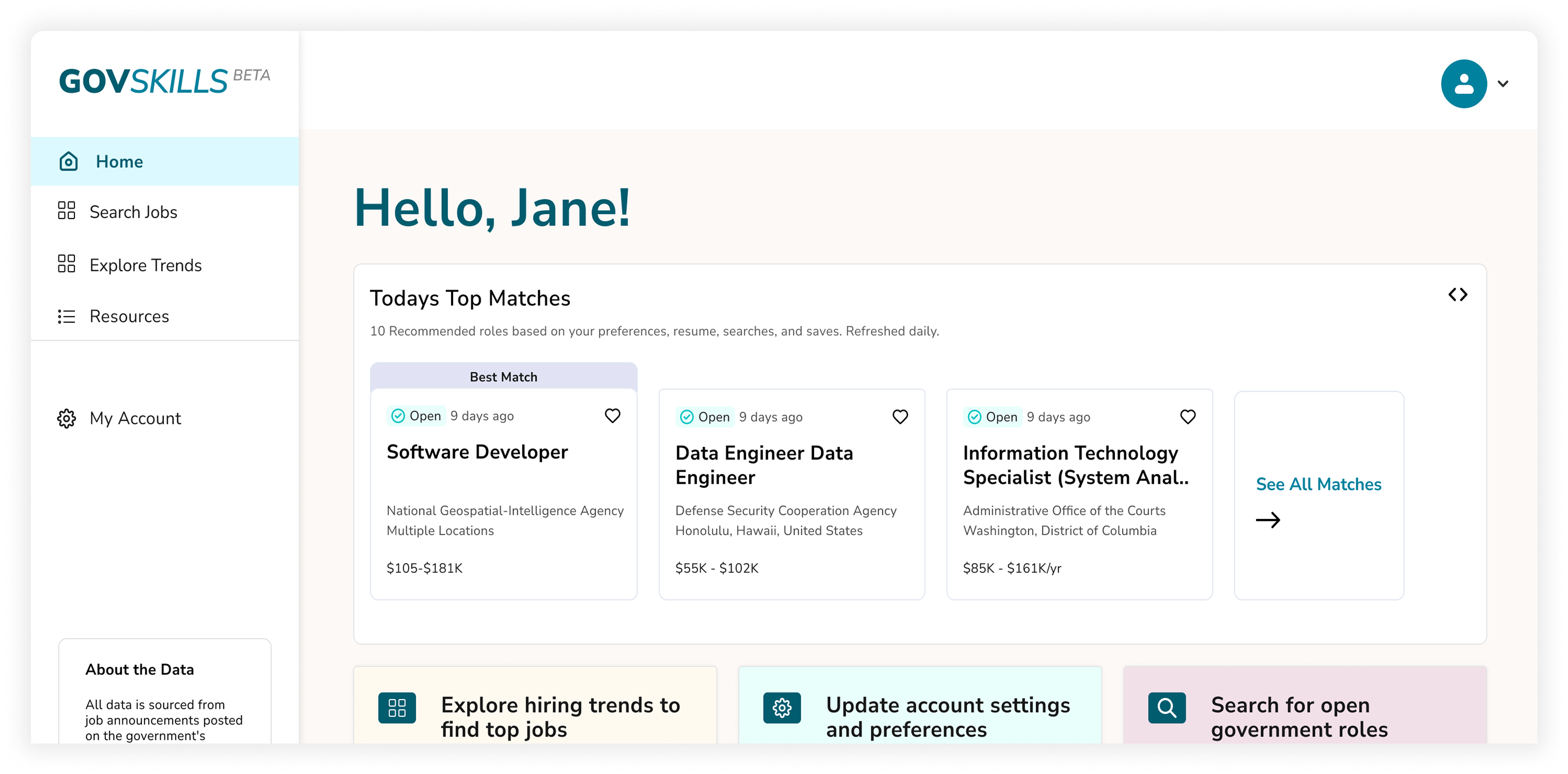Click the update account settings gear icon

[782, 708]
